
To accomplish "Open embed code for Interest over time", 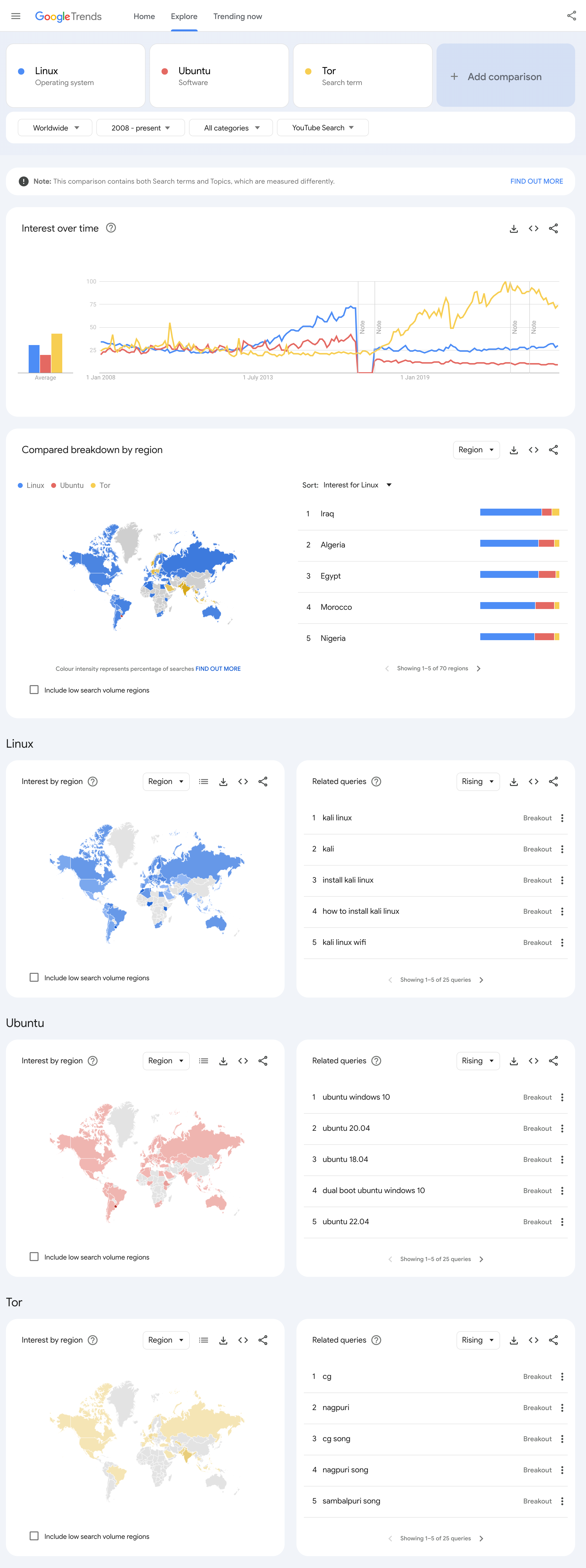I will [533, 228].
